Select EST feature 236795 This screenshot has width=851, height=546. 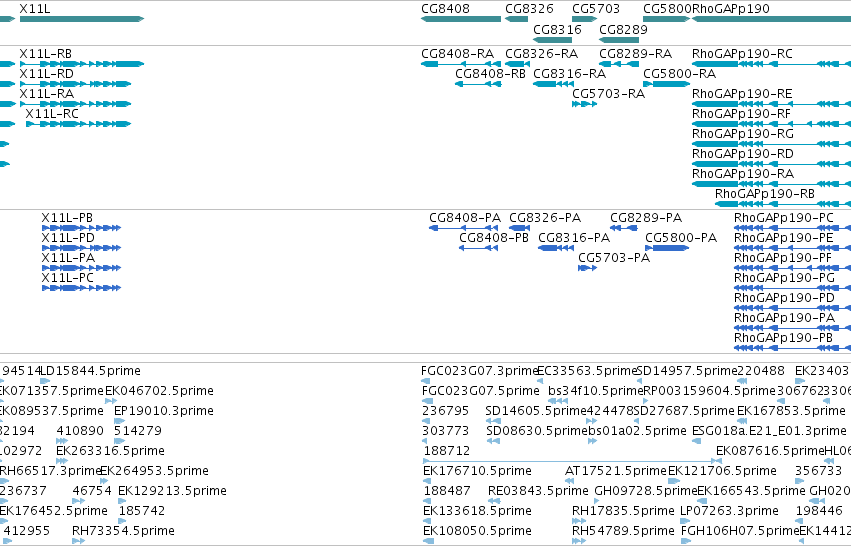coord(426,421)
